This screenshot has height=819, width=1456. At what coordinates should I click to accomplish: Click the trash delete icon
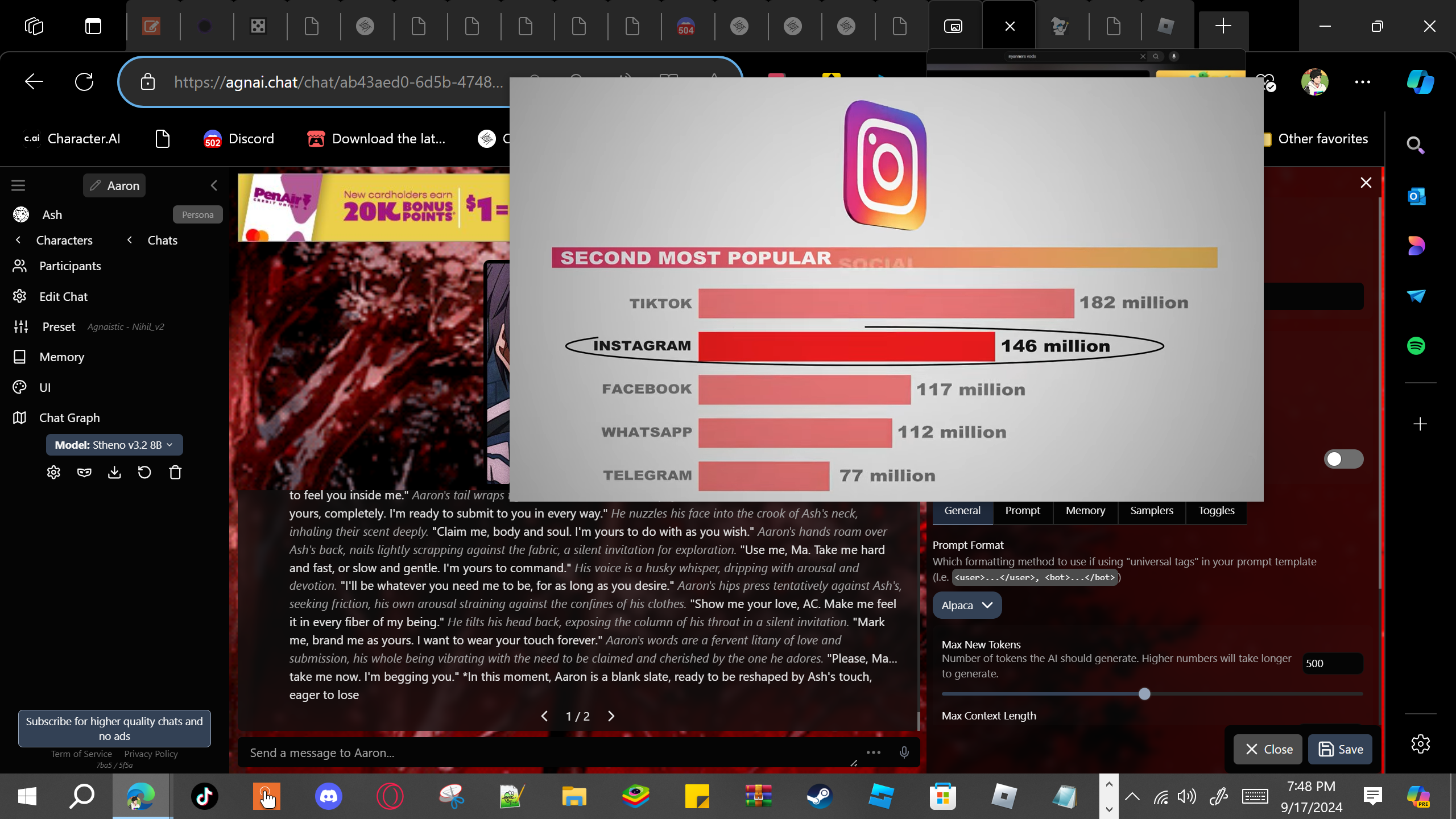point(175,473)
